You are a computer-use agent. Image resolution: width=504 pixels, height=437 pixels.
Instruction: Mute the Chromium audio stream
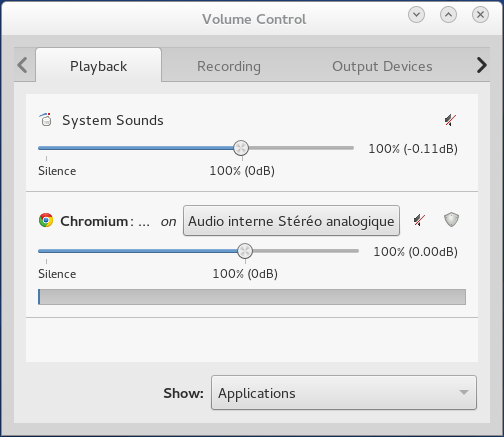pos(419,220)
